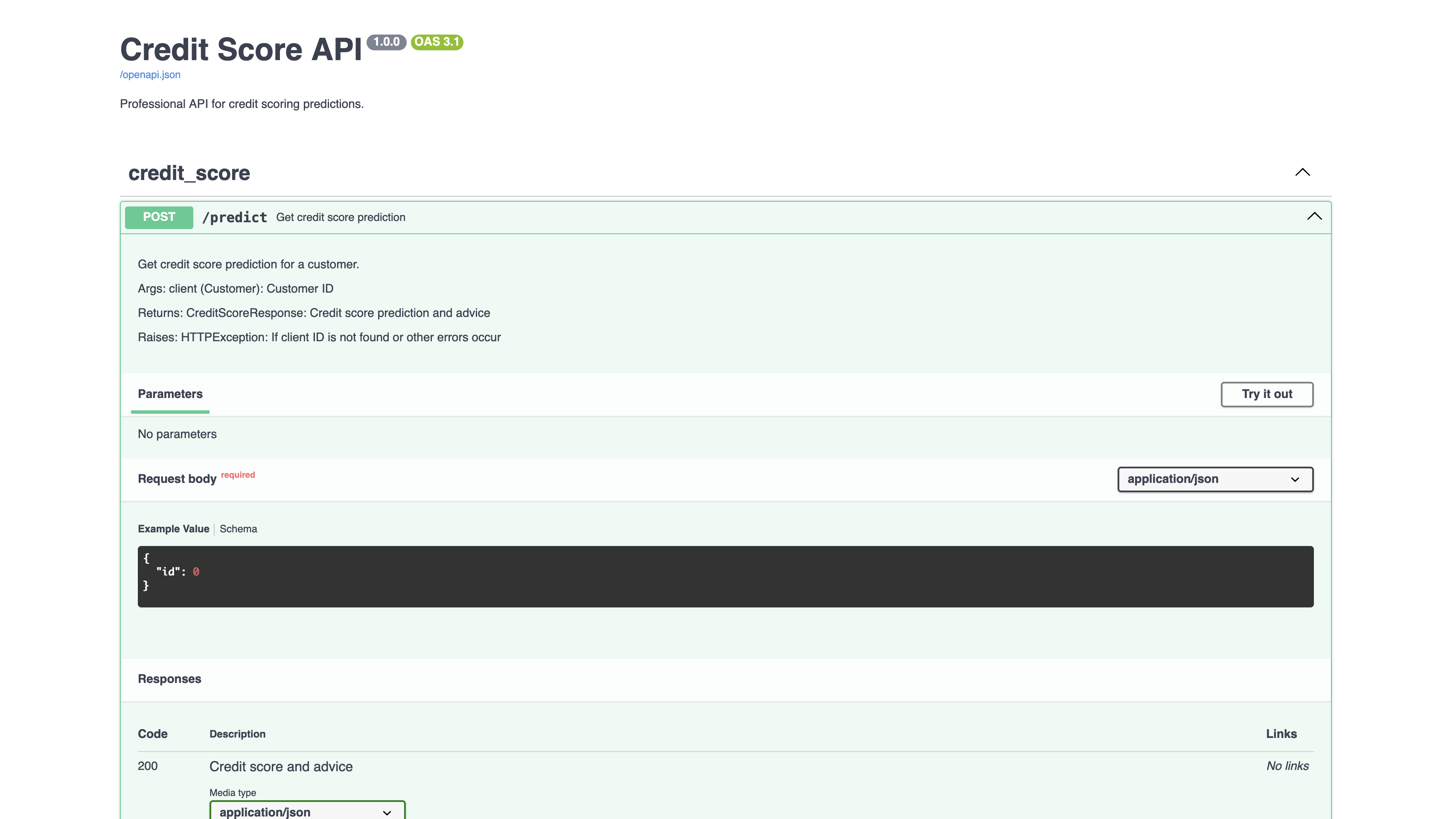The width and height of the screenshot is (1456, 819).
Task: Click the /predict endpoint path
Action: [235, 218]
